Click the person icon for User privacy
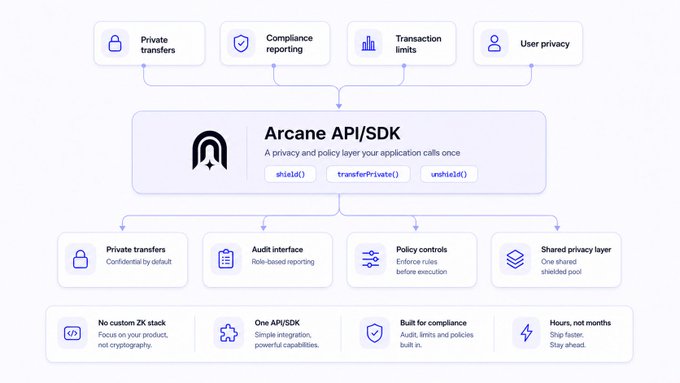 [494, 43]
